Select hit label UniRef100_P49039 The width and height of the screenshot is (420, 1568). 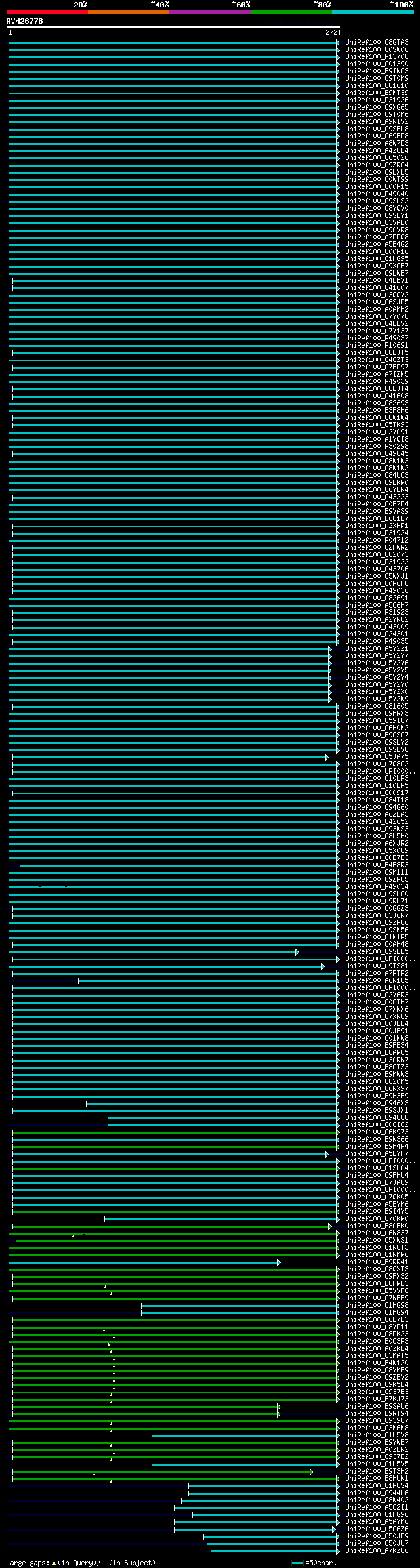[x=377, y=382]
